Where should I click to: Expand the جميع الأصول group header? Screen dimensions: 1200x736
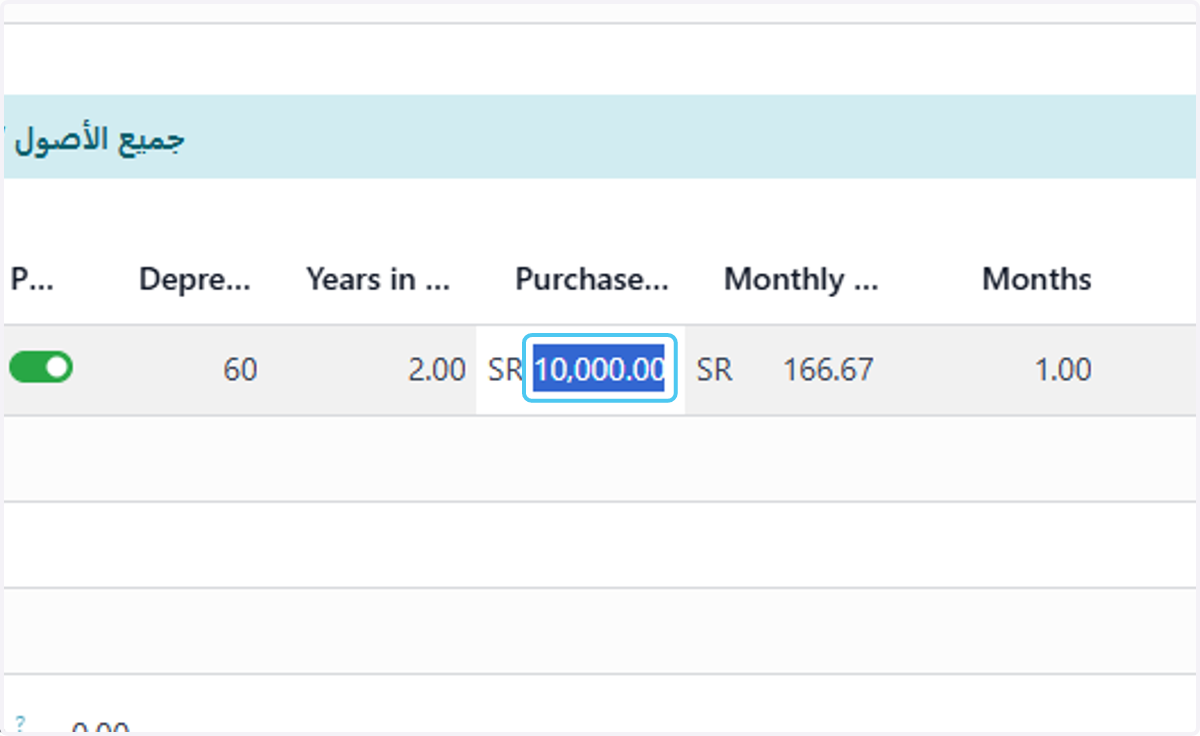[x=600, y=137]
